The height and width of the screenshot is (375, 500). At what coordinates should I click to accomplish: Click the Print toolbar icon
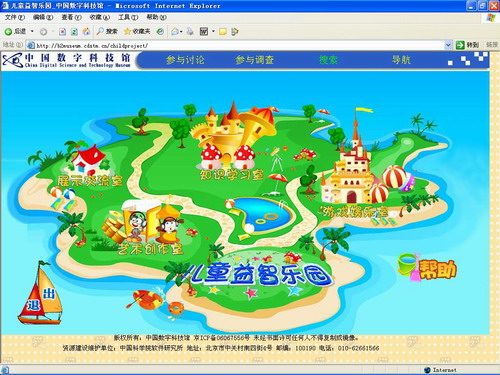tap(190, 32)
